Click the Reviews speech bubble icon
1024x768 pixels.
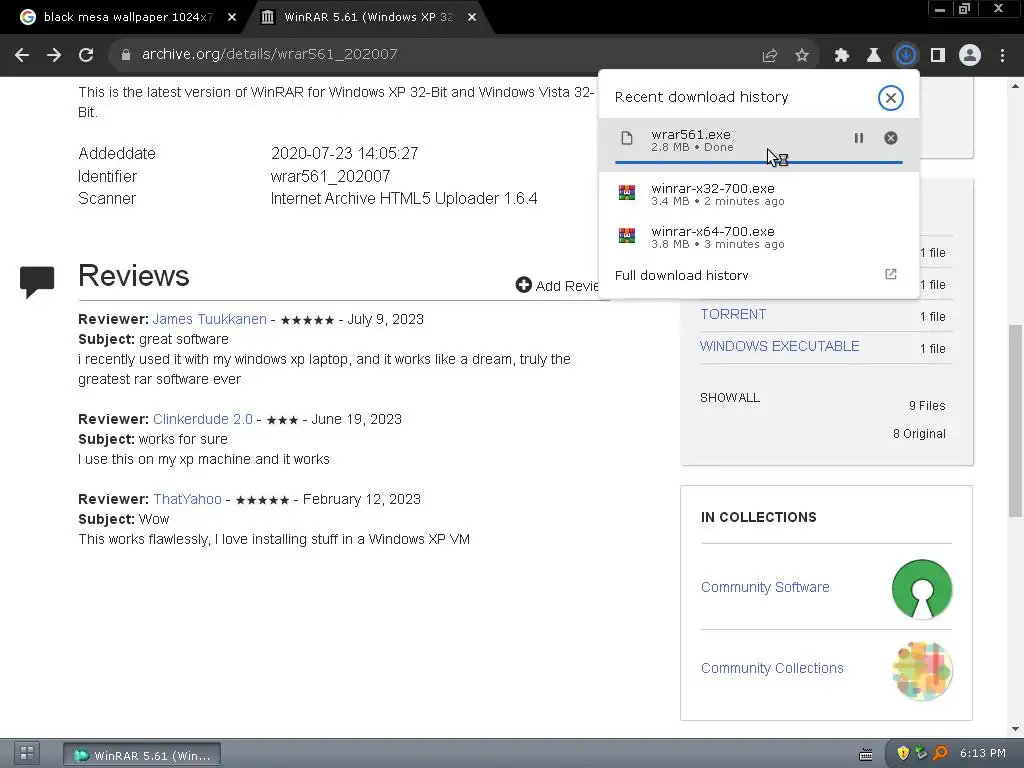(x=37, y=281)
